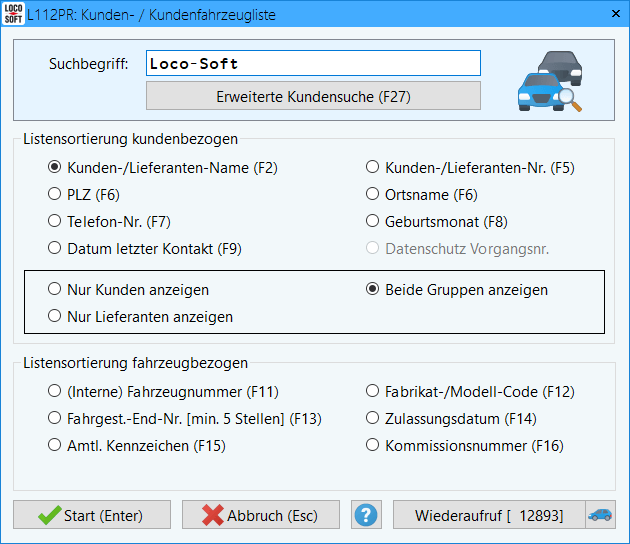Open Erweiterte Kundensuche (F27)

pyautogui.click(x=313, y=97)
